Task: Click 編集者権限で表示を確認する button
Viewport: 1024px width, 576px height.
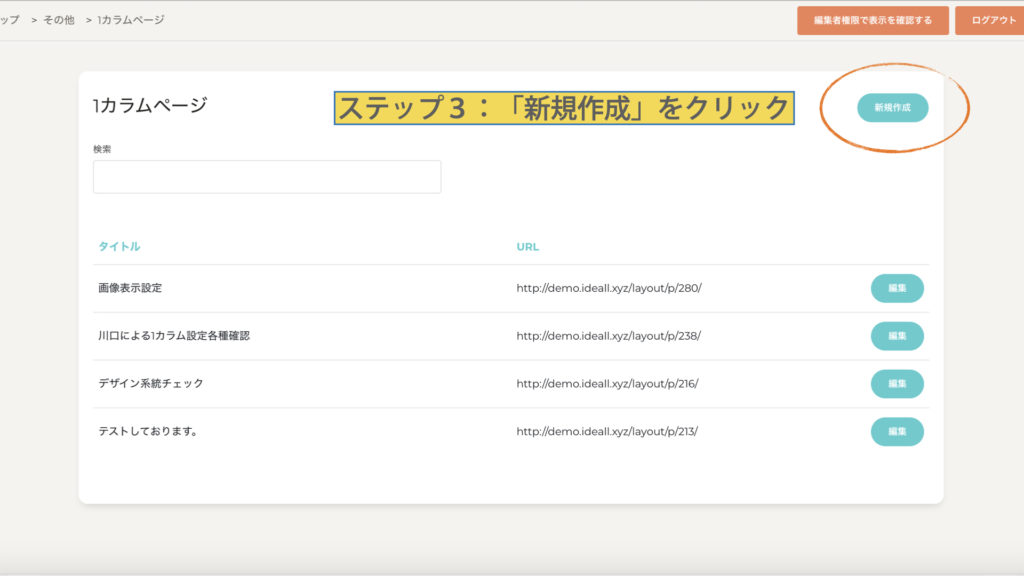Action: point(872,20)
